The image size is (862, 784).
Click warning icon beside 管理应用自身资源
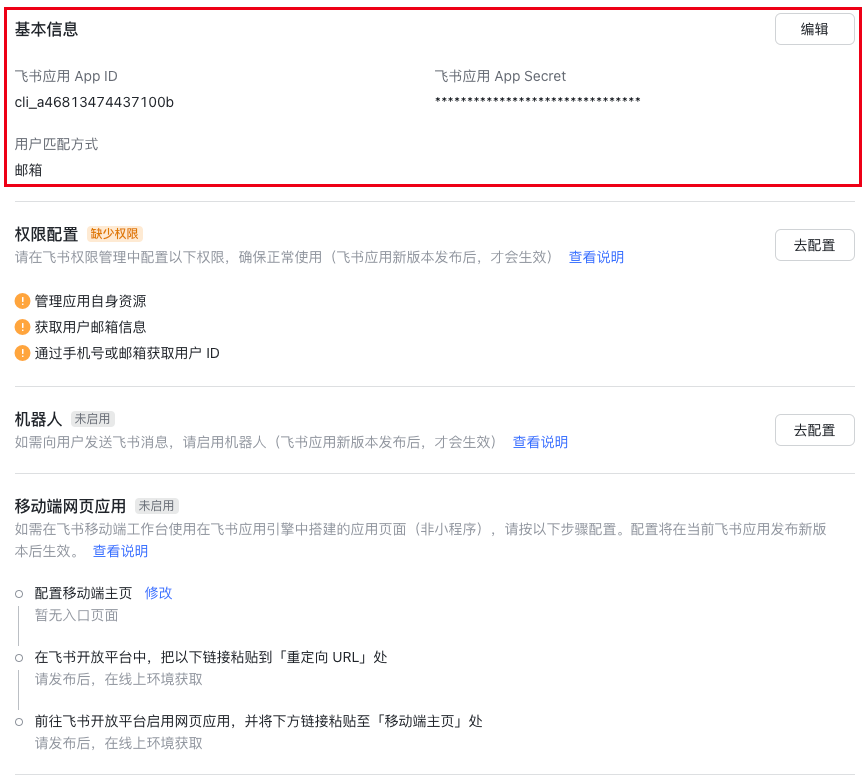pyautogui.click(x=22, y=301)
